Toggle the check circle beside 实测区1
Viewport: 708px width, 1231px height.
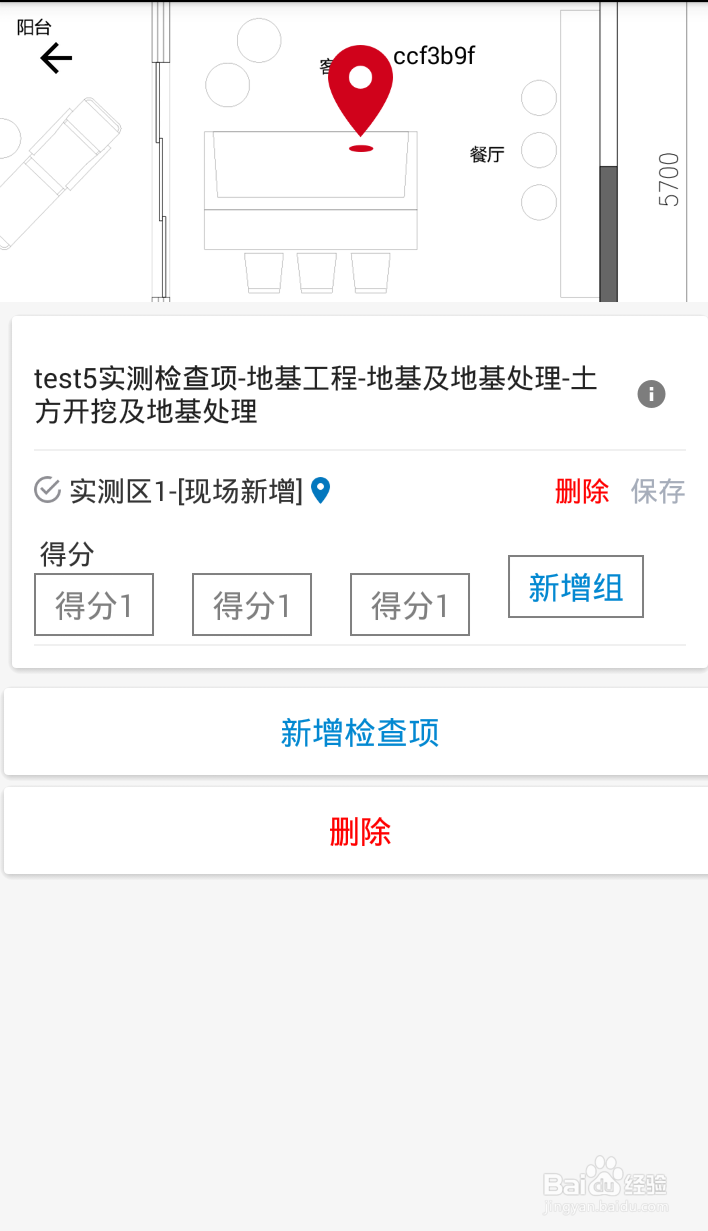pyautogui.click(x=48, y=490)
